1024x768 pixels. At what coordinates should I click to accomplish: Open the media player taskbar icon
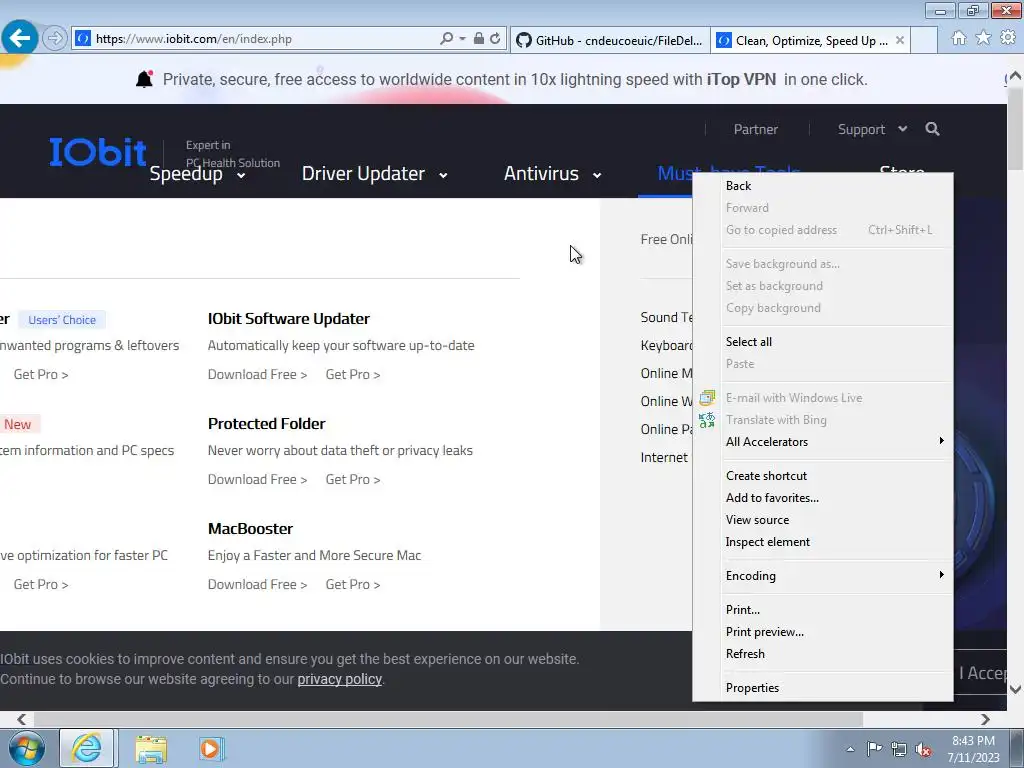pos(210,748)
